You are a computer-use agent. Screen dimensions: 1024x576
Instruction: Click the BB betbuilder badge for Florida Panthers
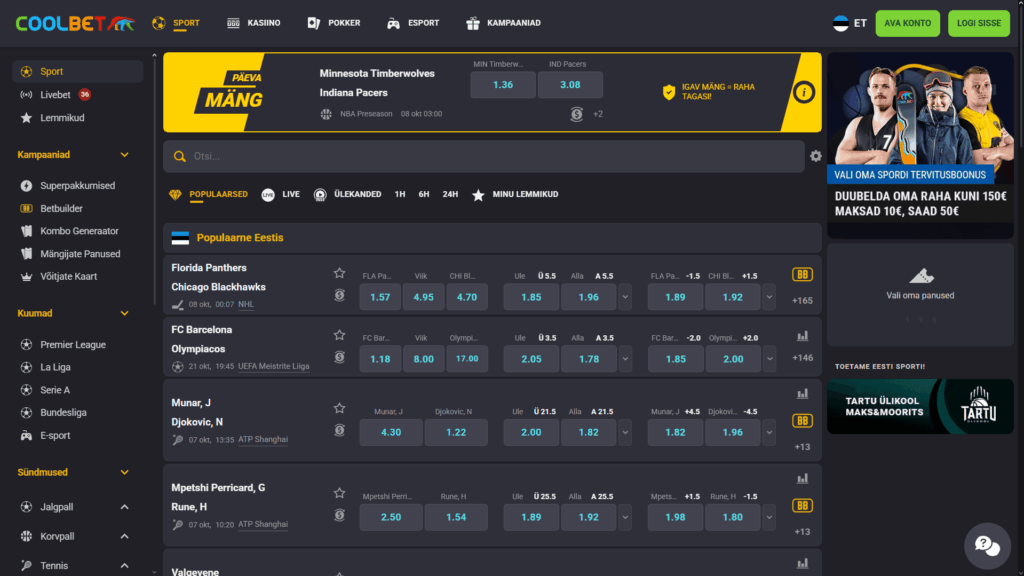[802, 275]
